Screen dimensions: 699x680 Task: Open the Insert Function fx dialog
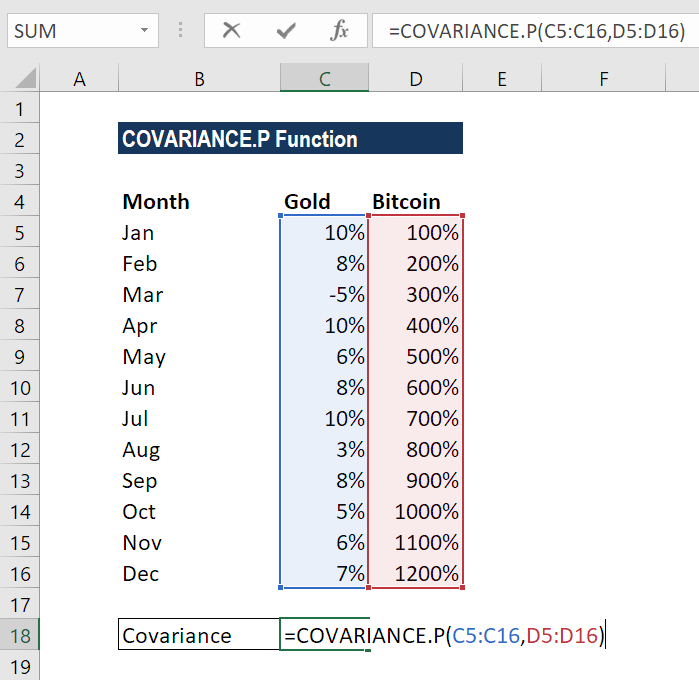[x=339, y=31]
